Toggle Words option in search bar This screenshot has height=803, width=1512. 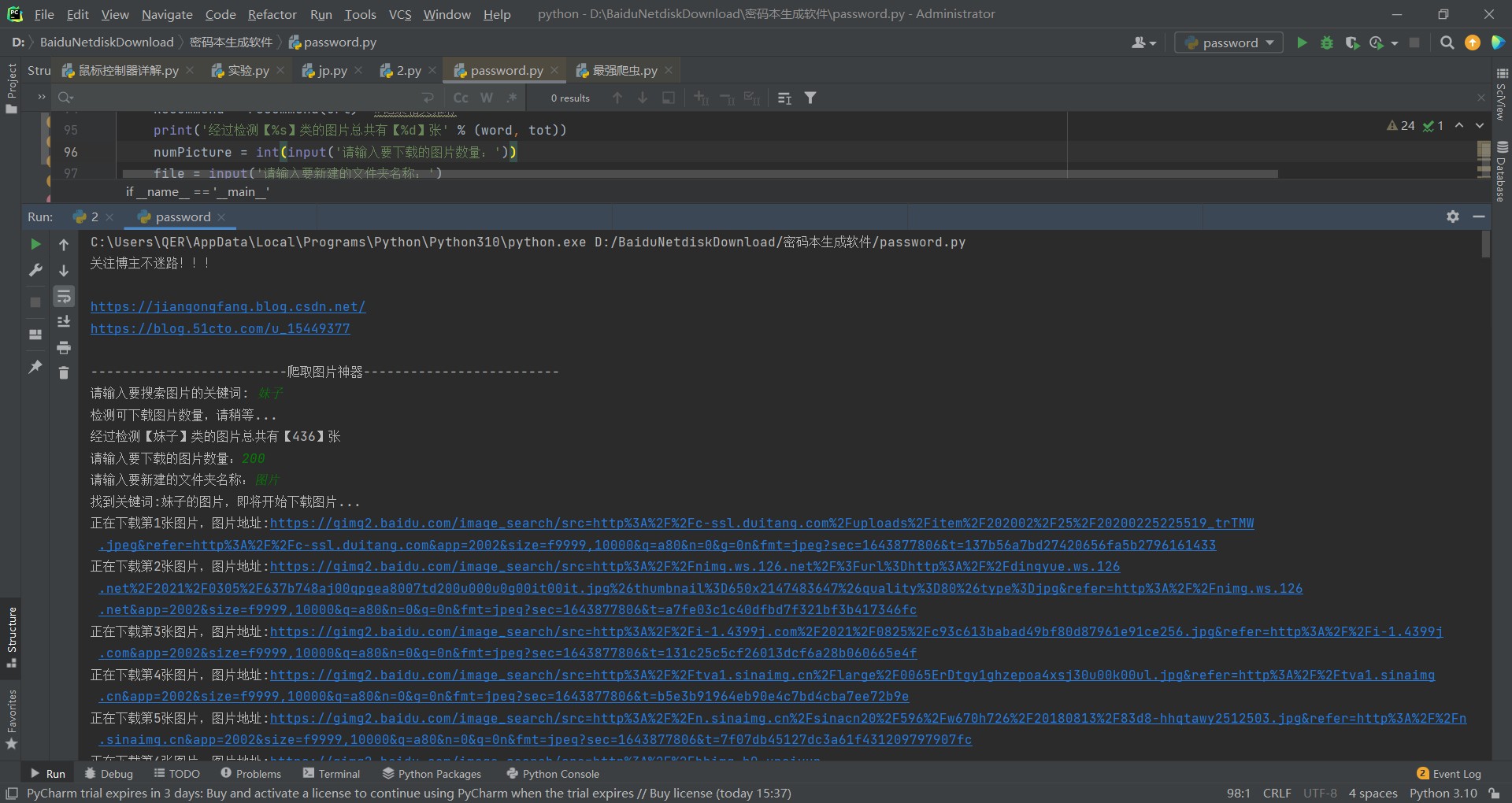point(487,98)
